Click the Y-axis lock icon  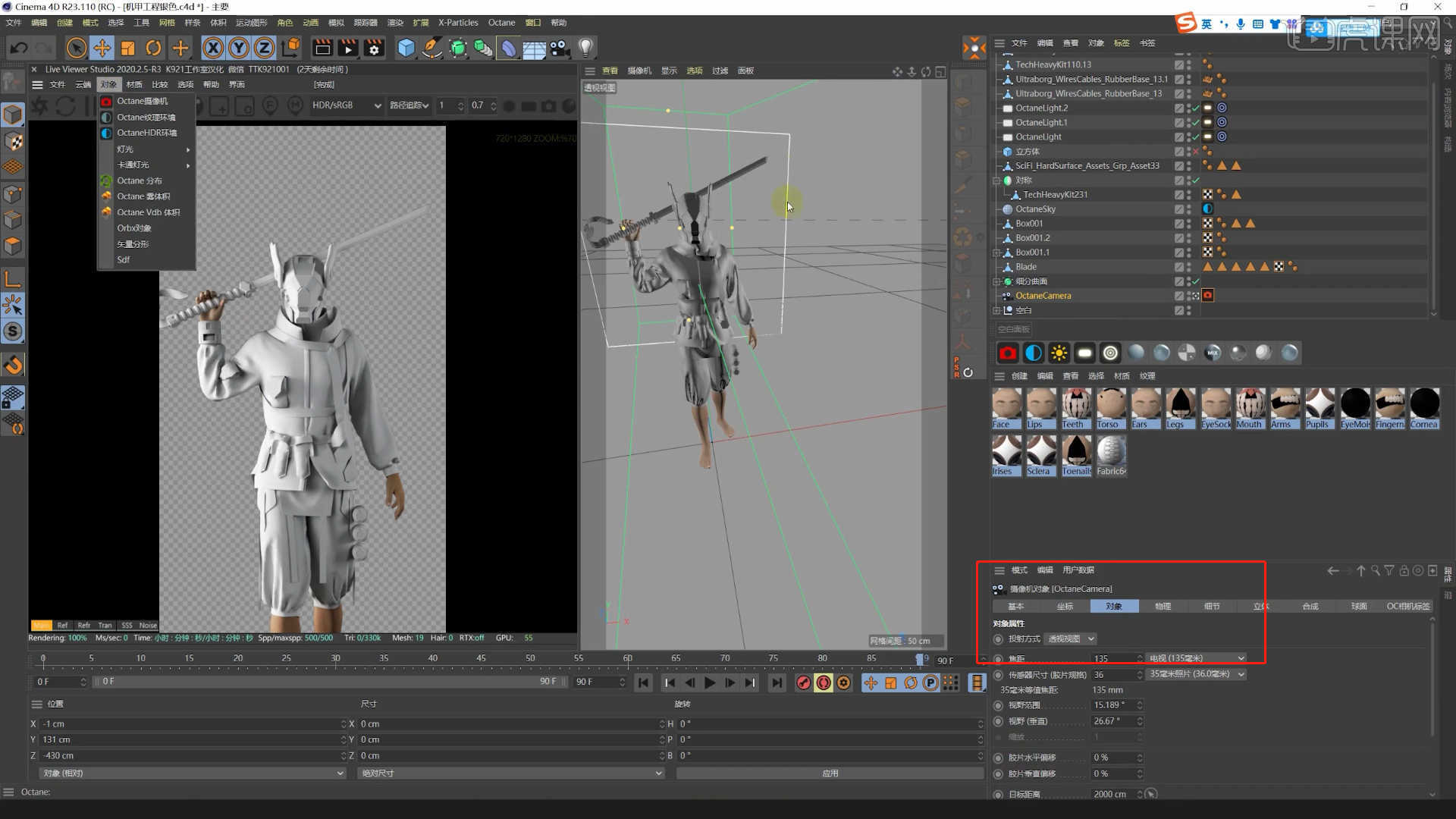(x=239, y=48)
